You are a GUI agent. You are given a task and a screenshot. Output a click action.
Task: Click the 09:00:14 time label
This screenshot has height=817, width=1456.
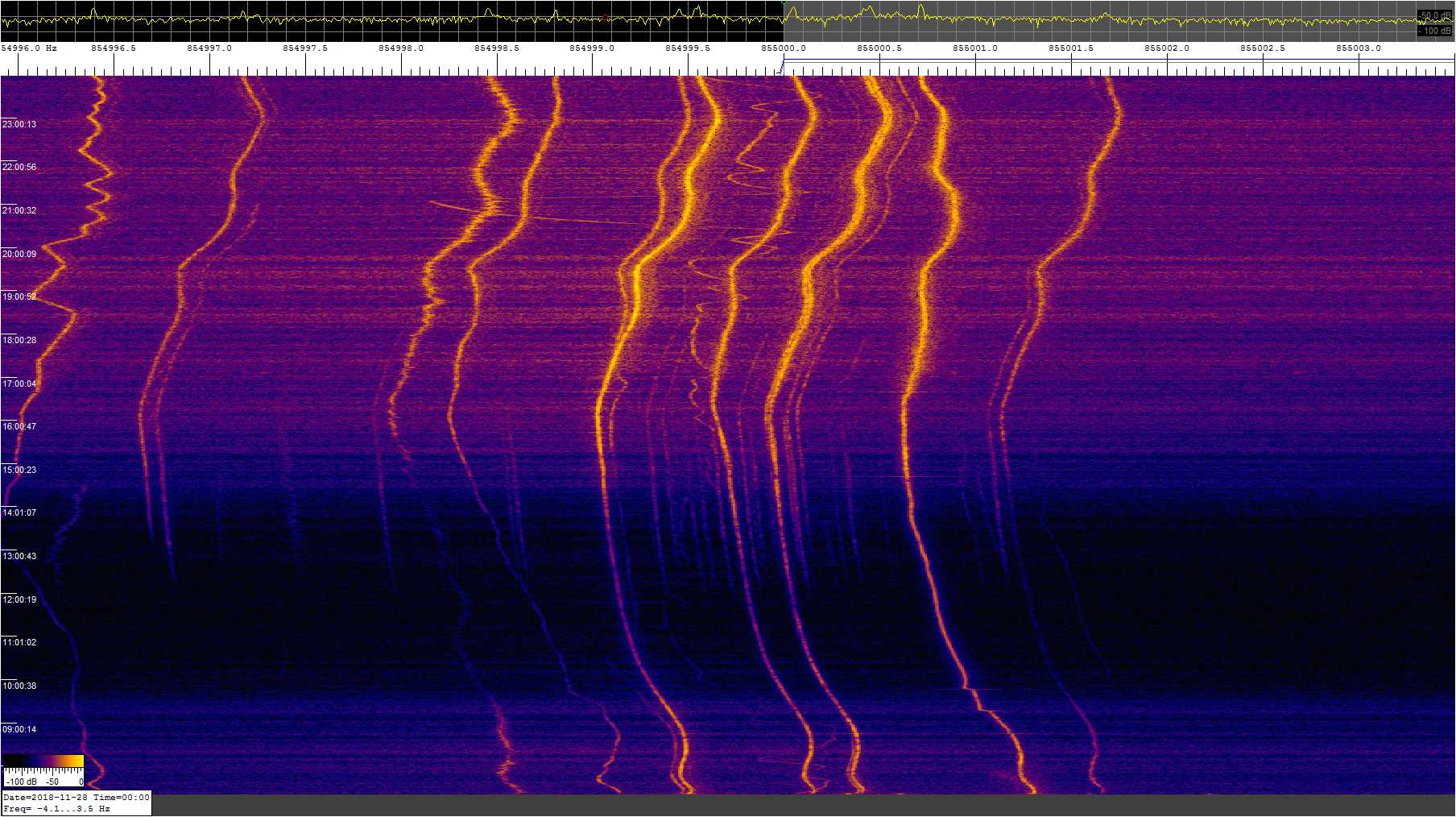click(19, 729)
